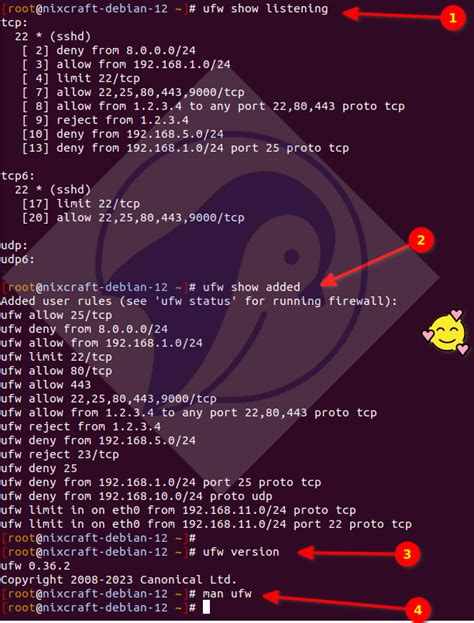Screen dimensions: 474x623
Task: Click the smiling emoji with hearts
Action: tap(446, 332)
